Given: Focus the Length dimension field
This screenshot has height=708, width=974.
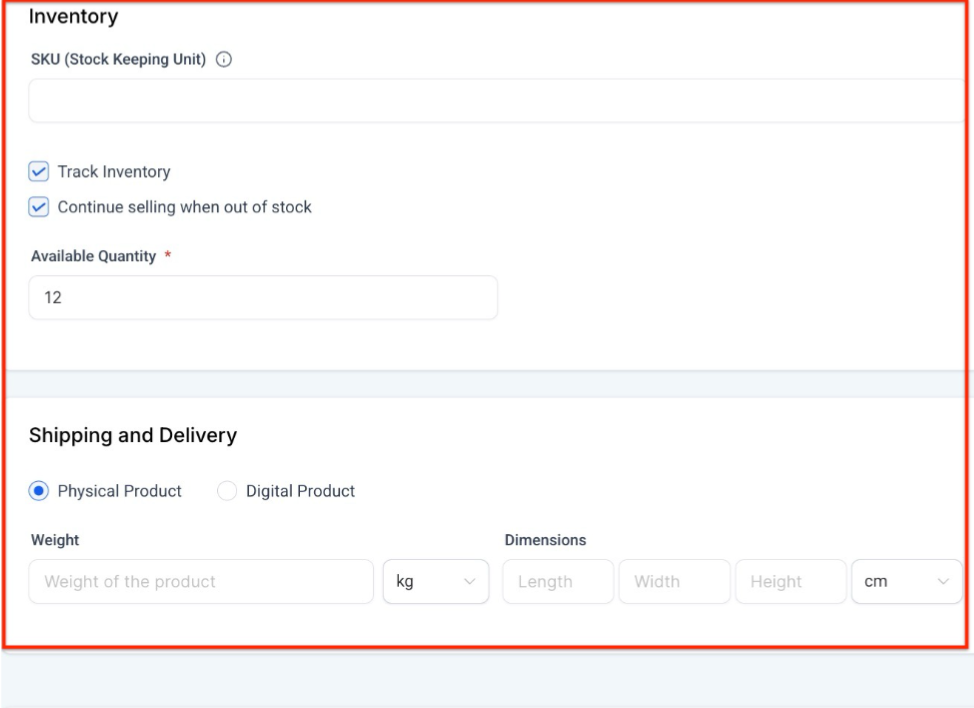Looking at the screenshot, I should [558, 582].
